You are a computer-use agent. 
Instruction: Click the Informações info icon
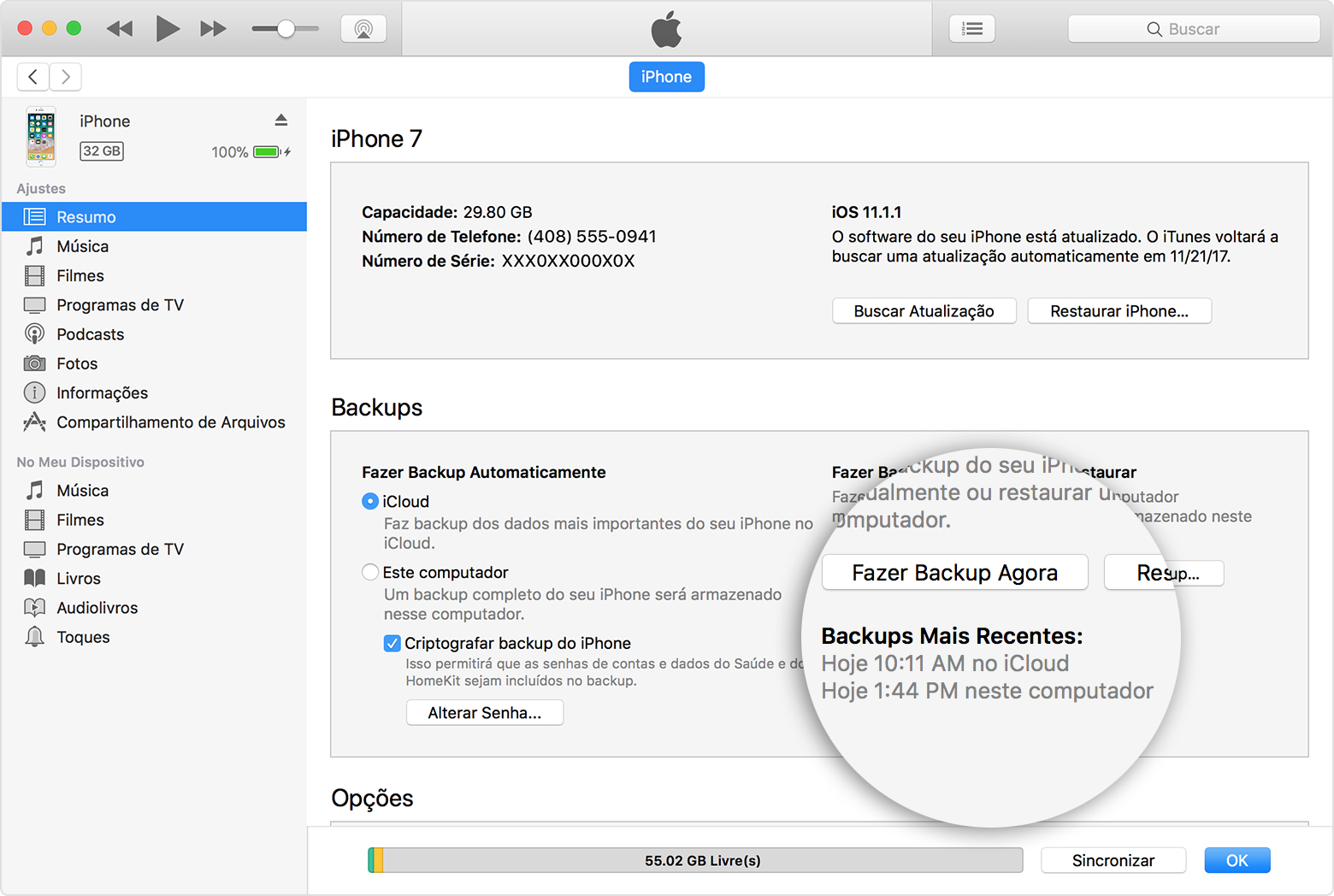point(34,392)
